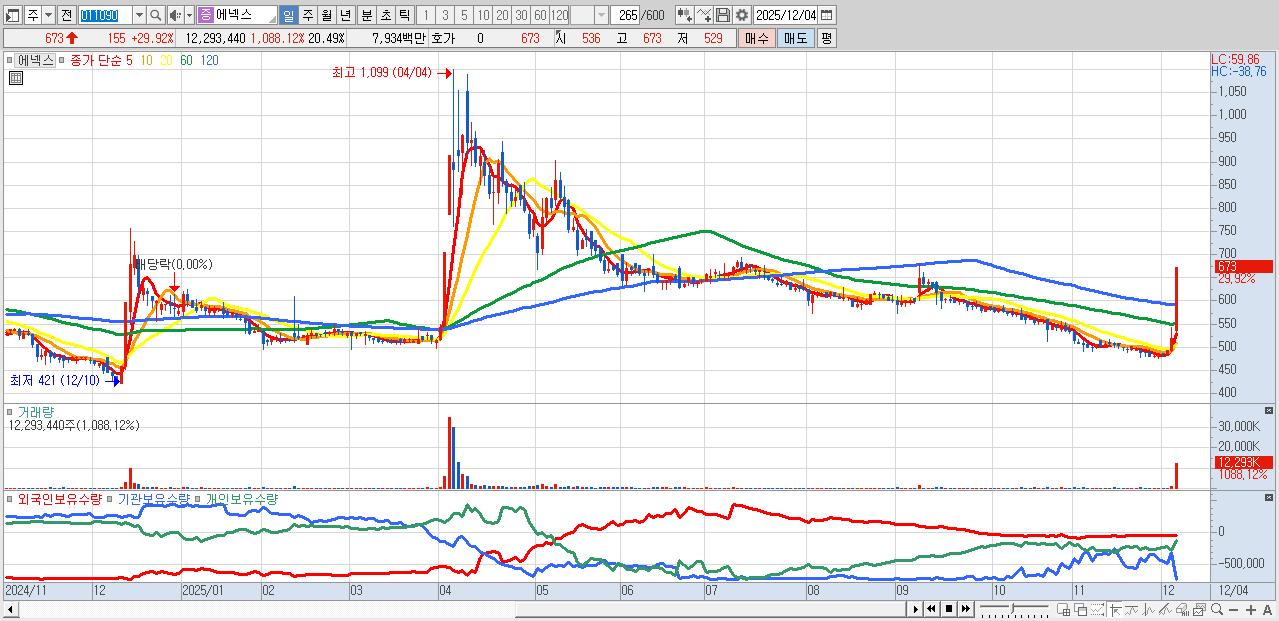Save chart with the floppy disk icon
Image resolution: width=1279 pixels, height=621 pixels.
point(722,15)
